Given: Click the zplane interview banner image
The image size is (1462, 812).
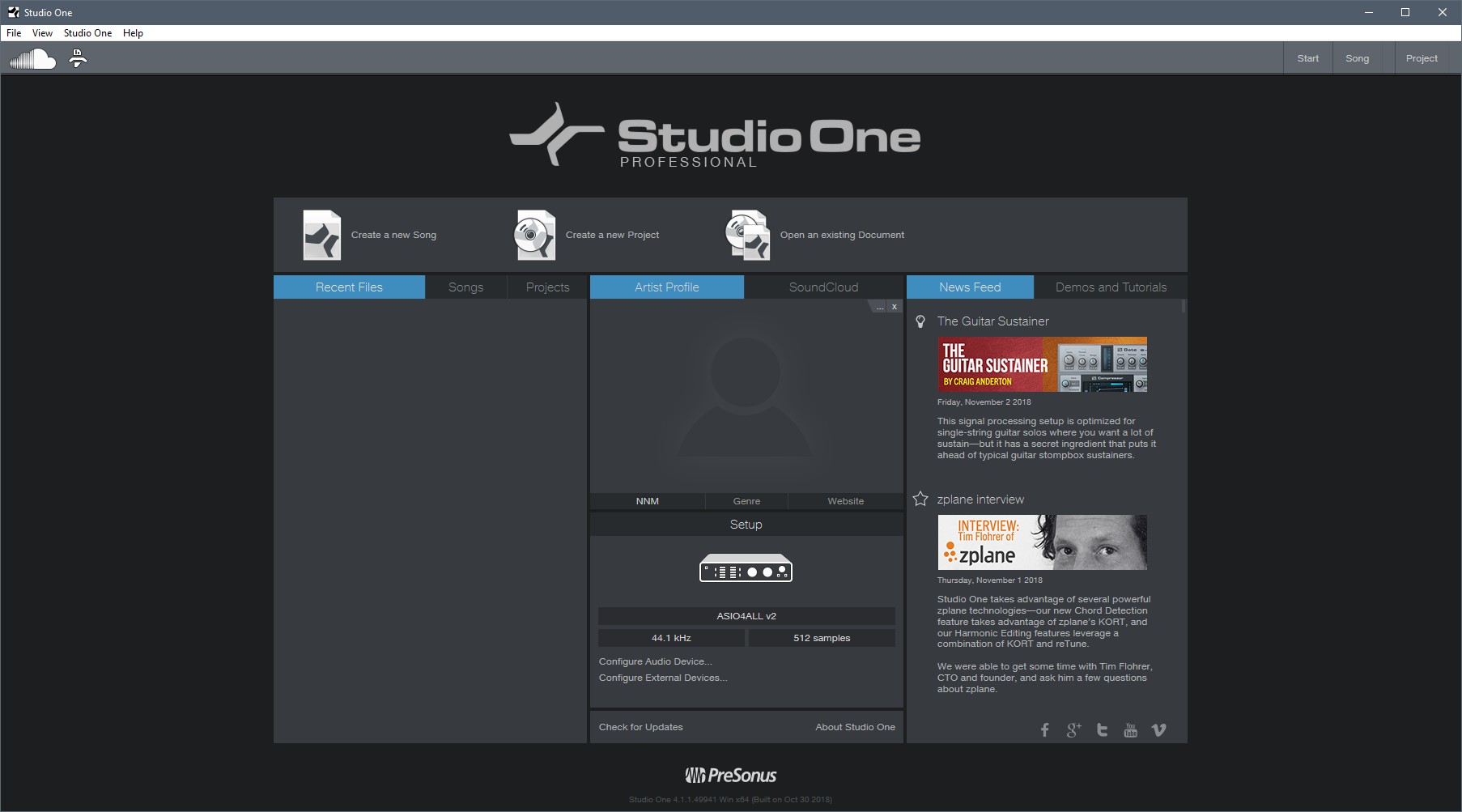Looking at the screenshot, I should pyautogui.click(x=1043, y=542).
